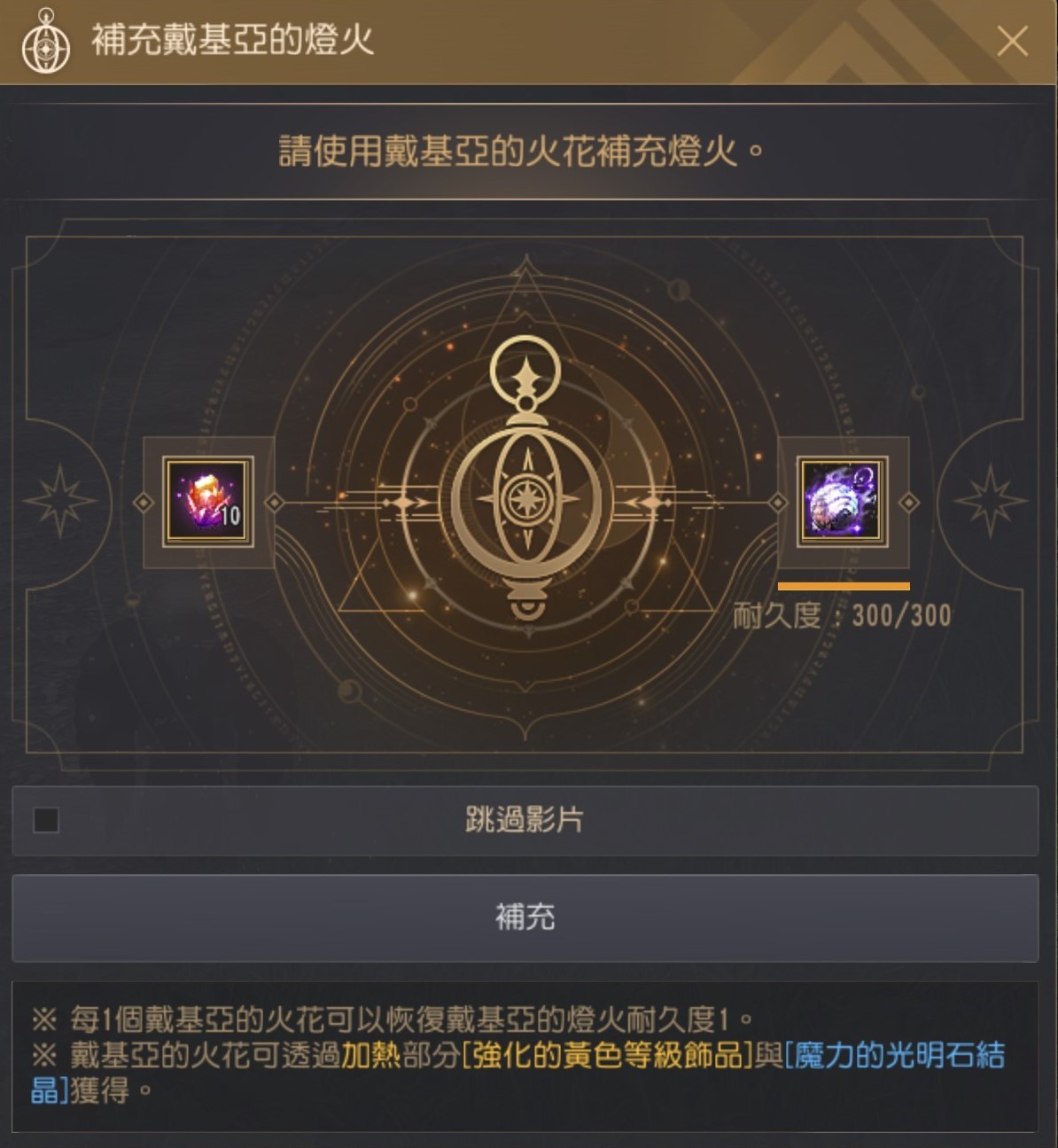Click the diamond marker left of the spark slot
Screen dimensions: 1058x1148
143,503
